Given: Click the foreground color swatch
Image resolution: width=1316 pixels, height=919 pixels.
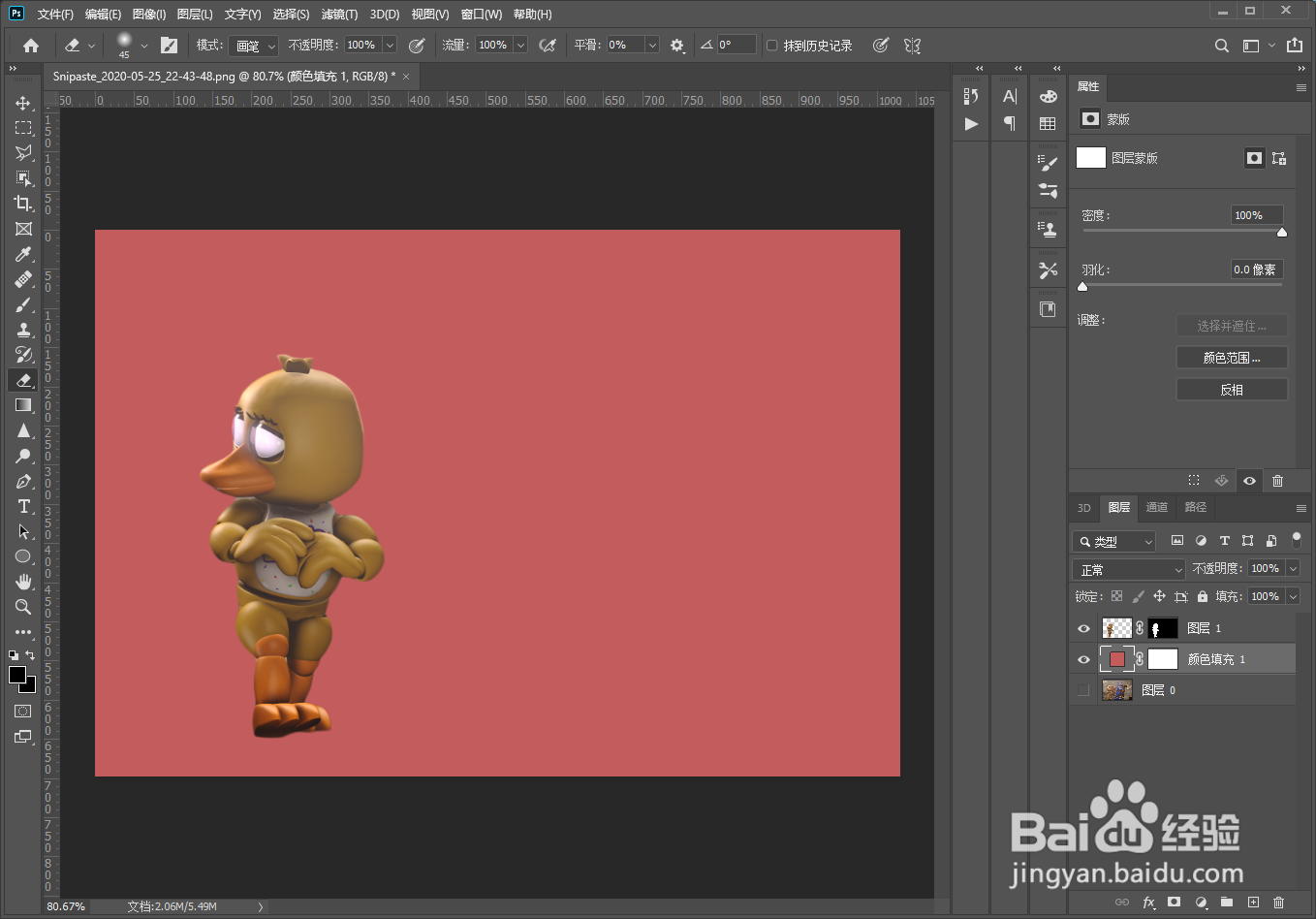Looking at the screenshot, I should click(17, 675).
